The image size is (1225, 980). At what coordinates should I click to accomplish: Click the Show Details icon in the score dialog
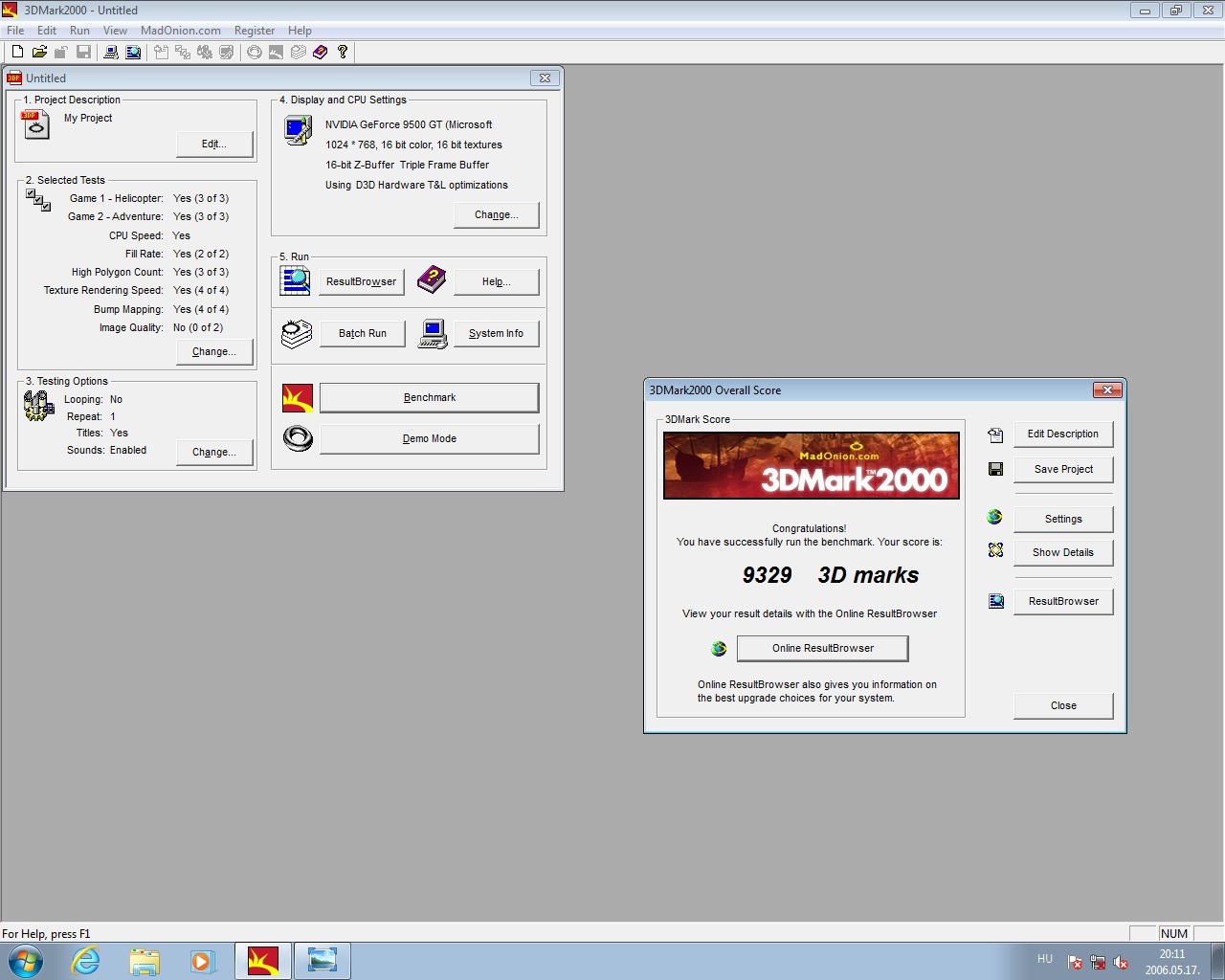[995, 550]
